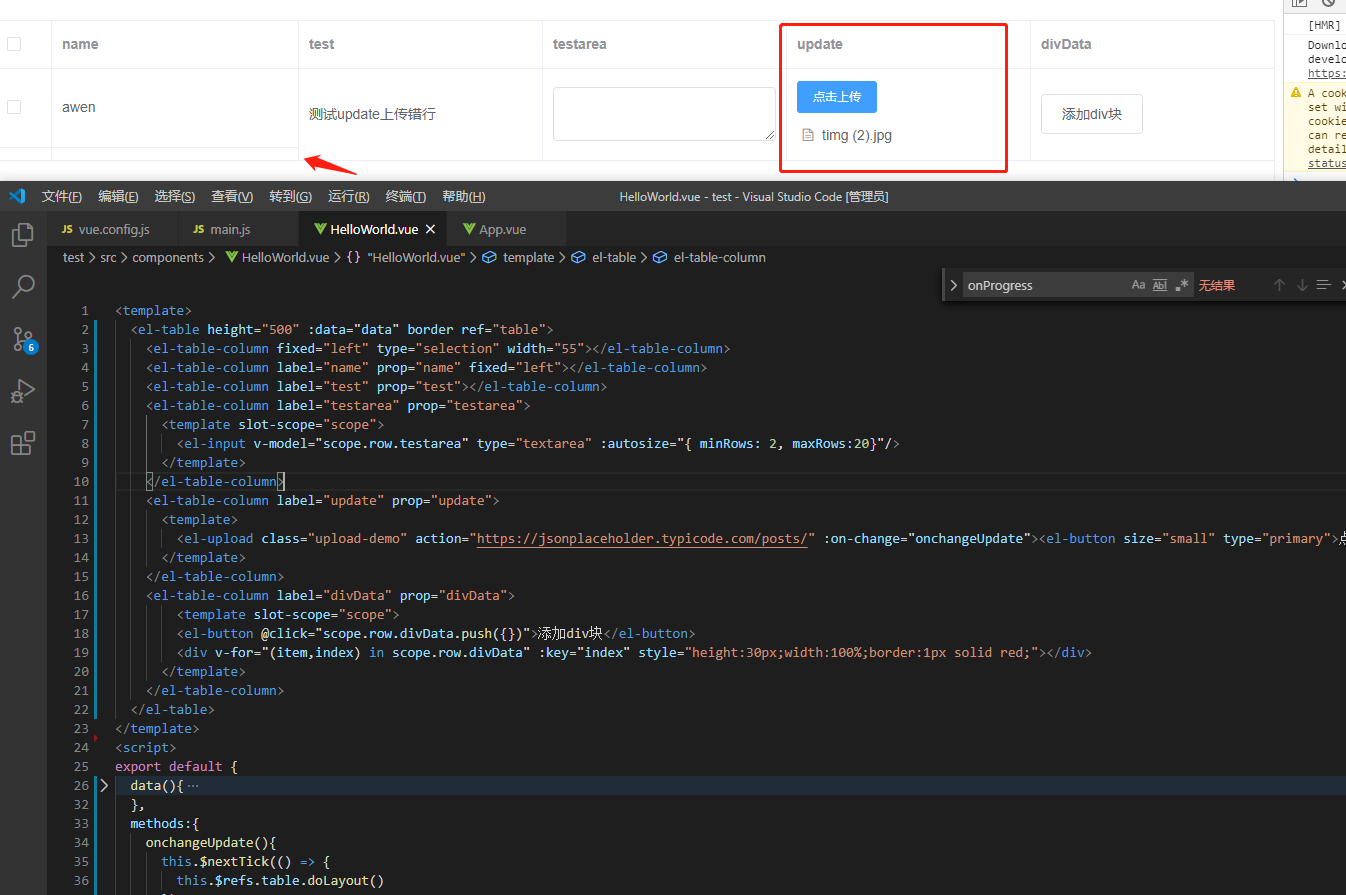Open the jsonplaceholder URL link in code

point(644,538)
